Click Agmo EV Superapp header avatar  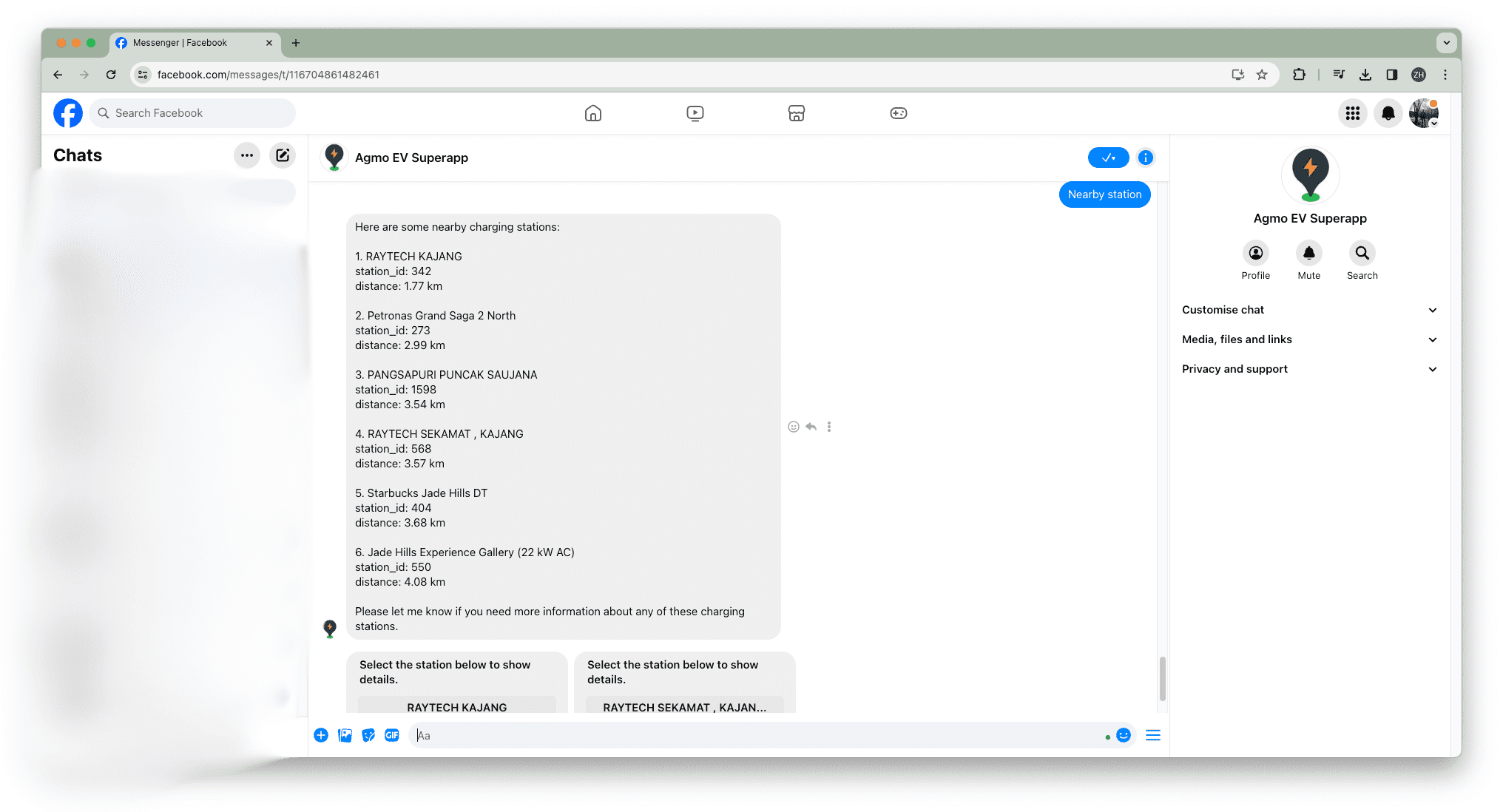pyautogui.click(x=334, y=158)
